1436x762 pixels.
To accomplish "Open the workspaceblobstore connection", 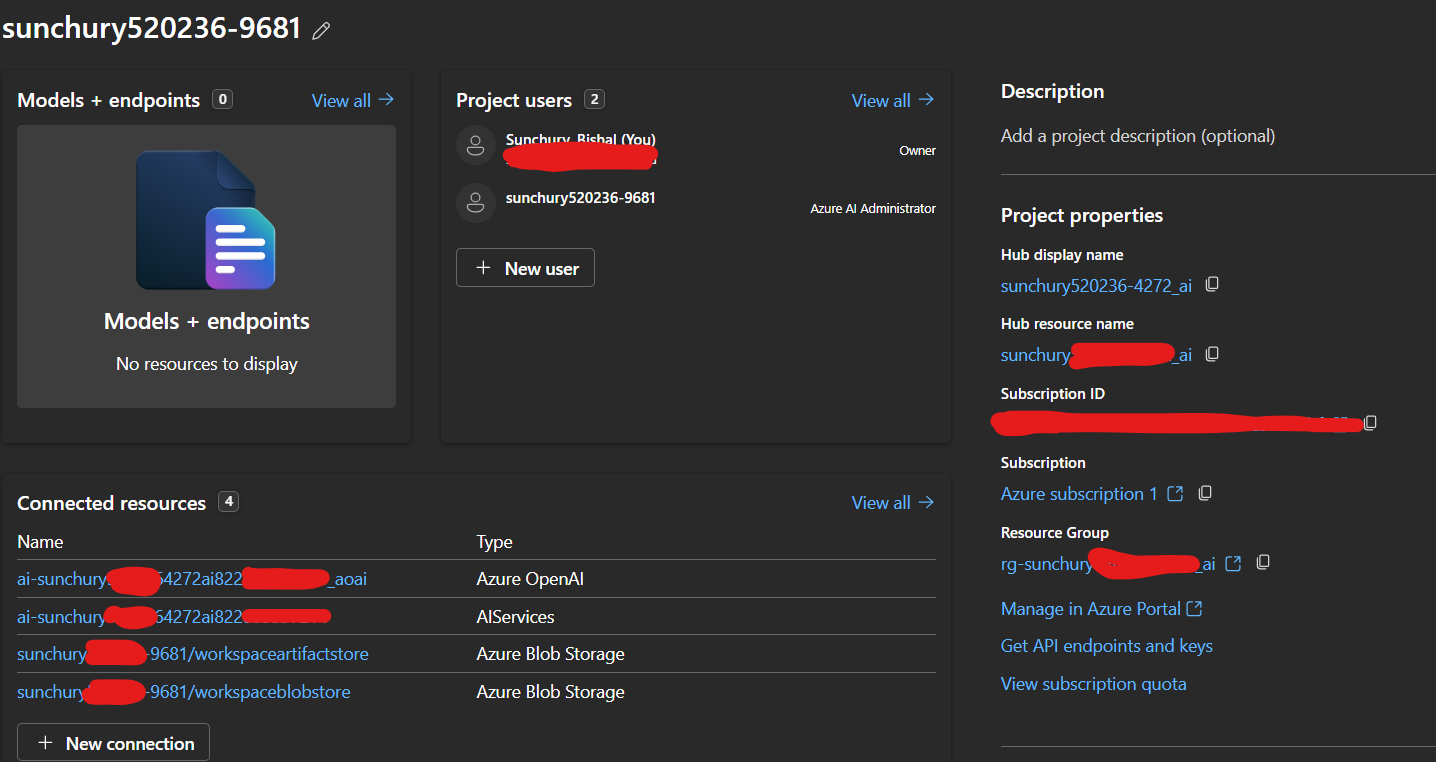I will click(184, 692).
